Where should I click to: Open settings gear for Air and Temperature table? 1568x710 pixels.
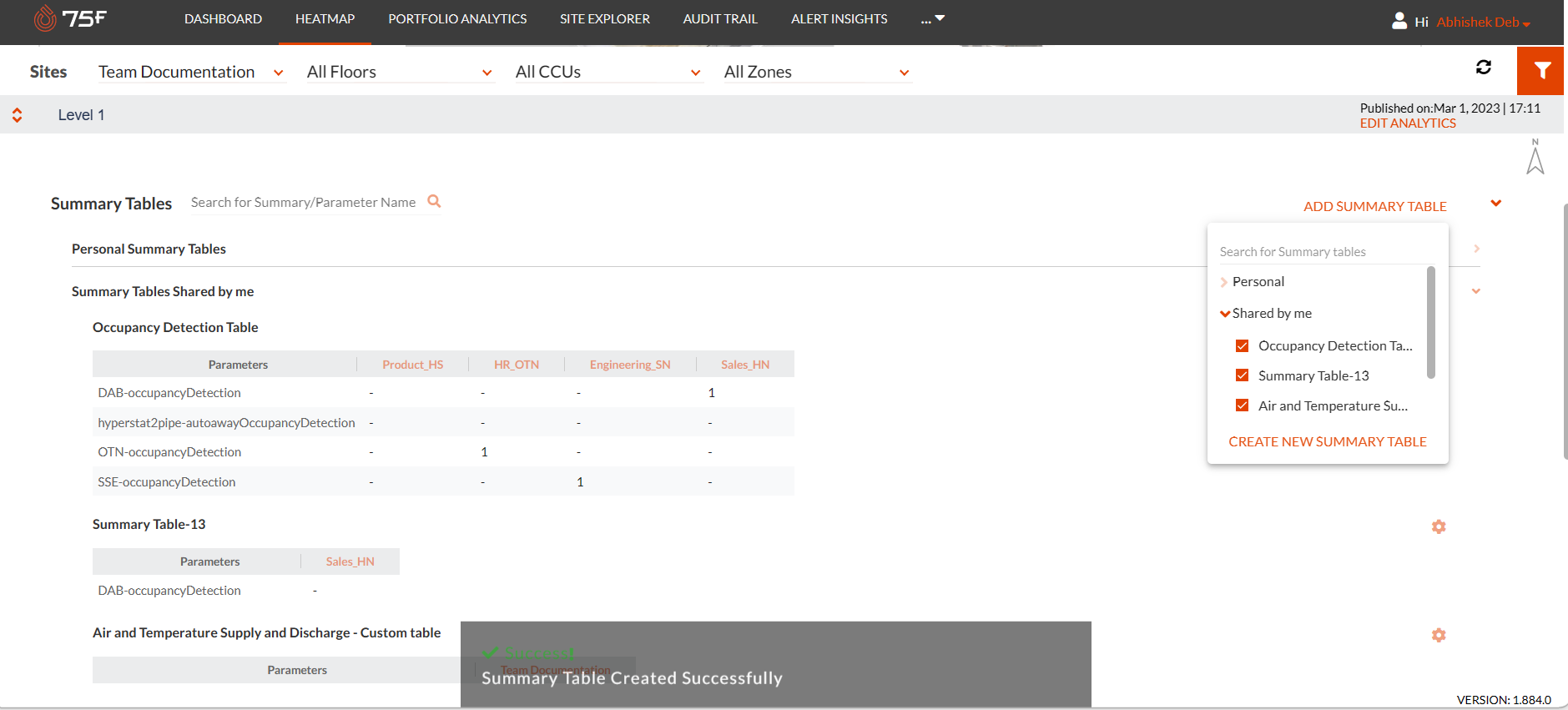[x=1439, y=635]
